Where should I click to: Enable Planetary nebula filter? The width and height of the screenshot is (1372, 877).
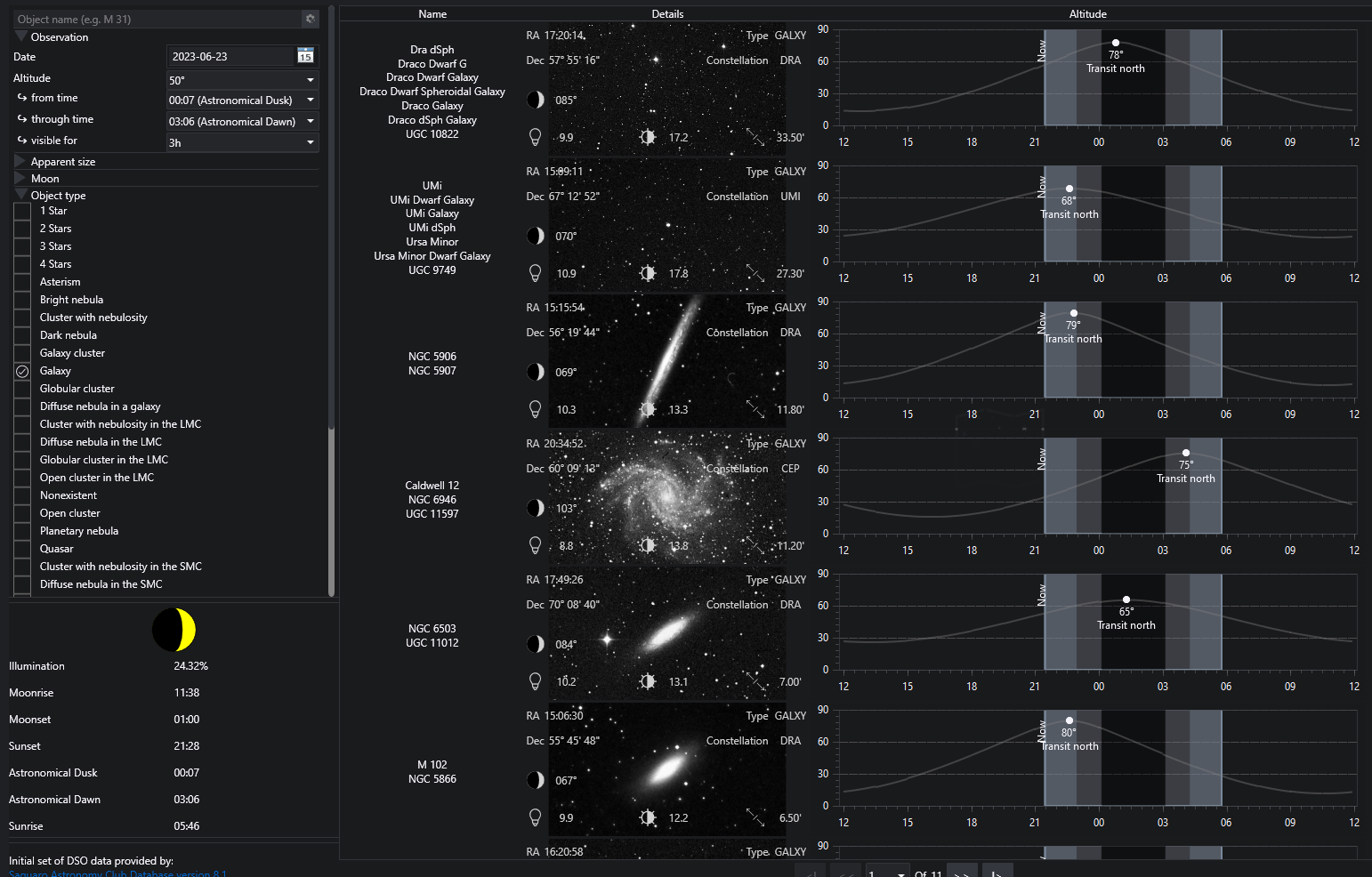tap(22, 531)
